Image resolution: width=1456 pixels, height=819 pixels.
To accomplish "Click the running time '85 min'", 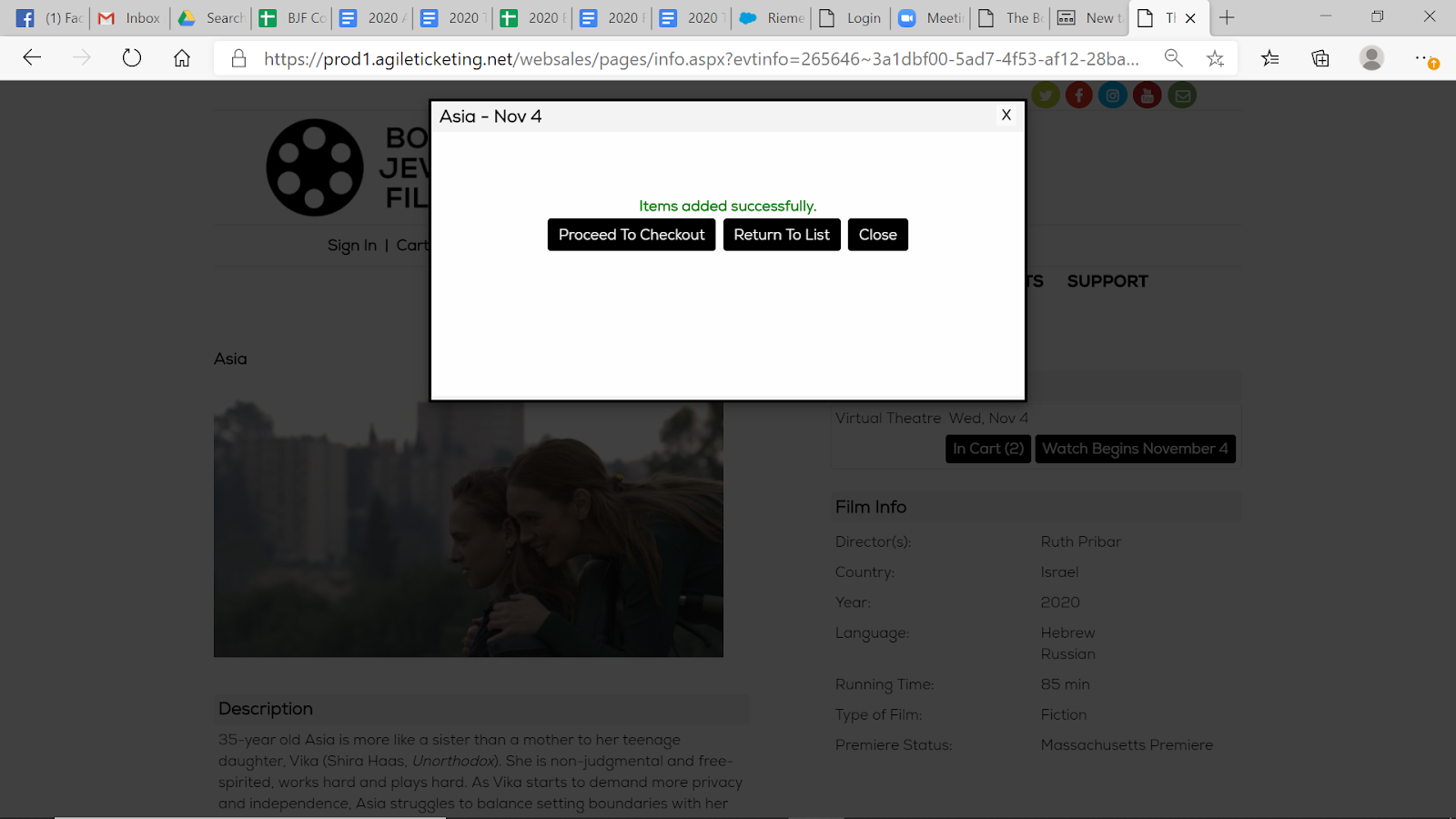I will (x=1066, y=684).
